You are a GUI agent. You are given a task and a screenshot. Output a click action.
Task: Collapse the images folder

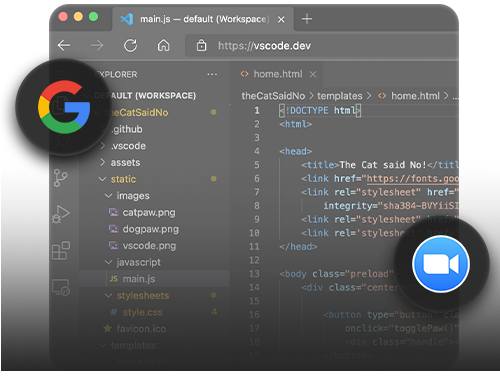[108, 196]
